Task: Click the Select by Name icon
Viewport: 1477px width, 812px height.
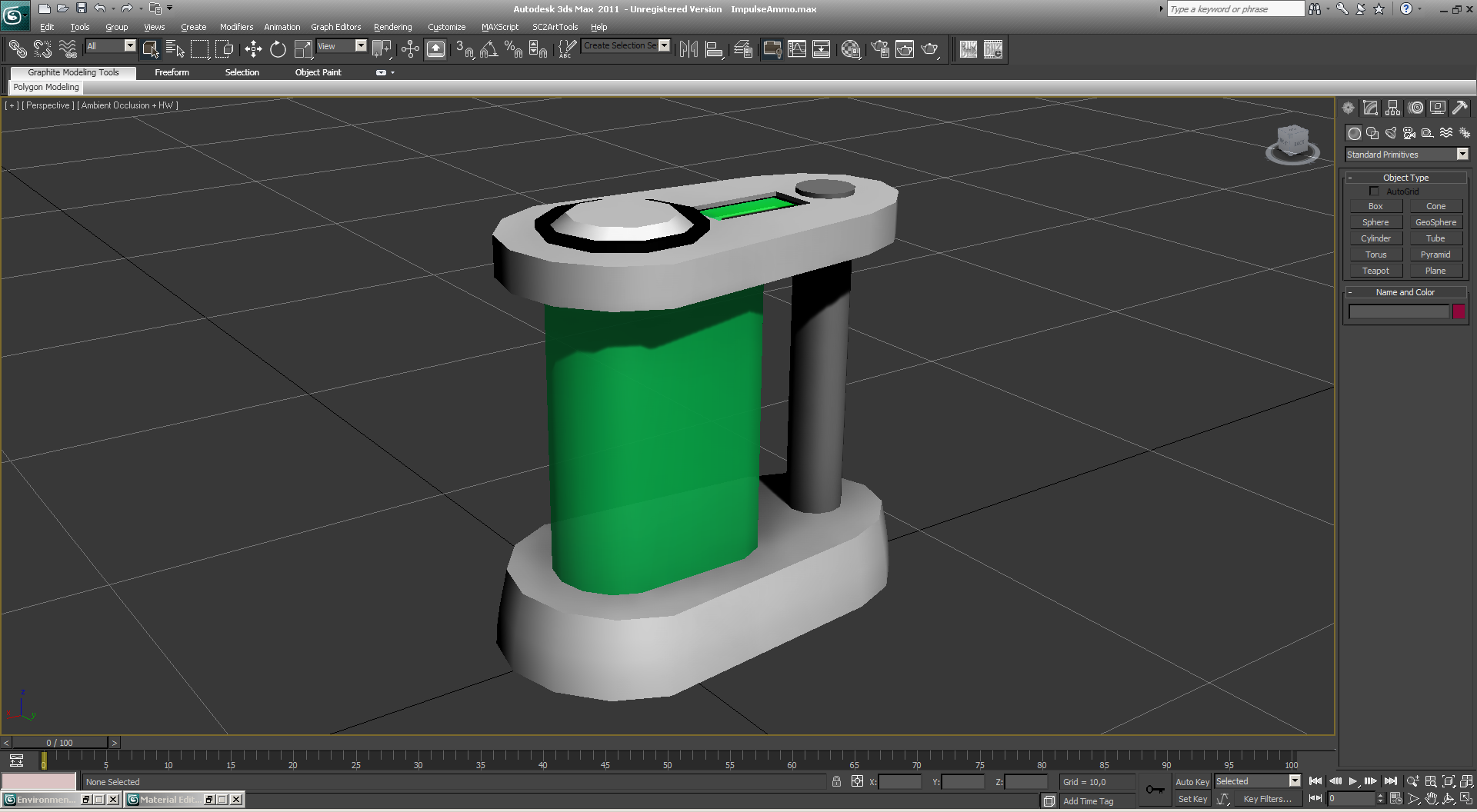Action: pos(175,49)
